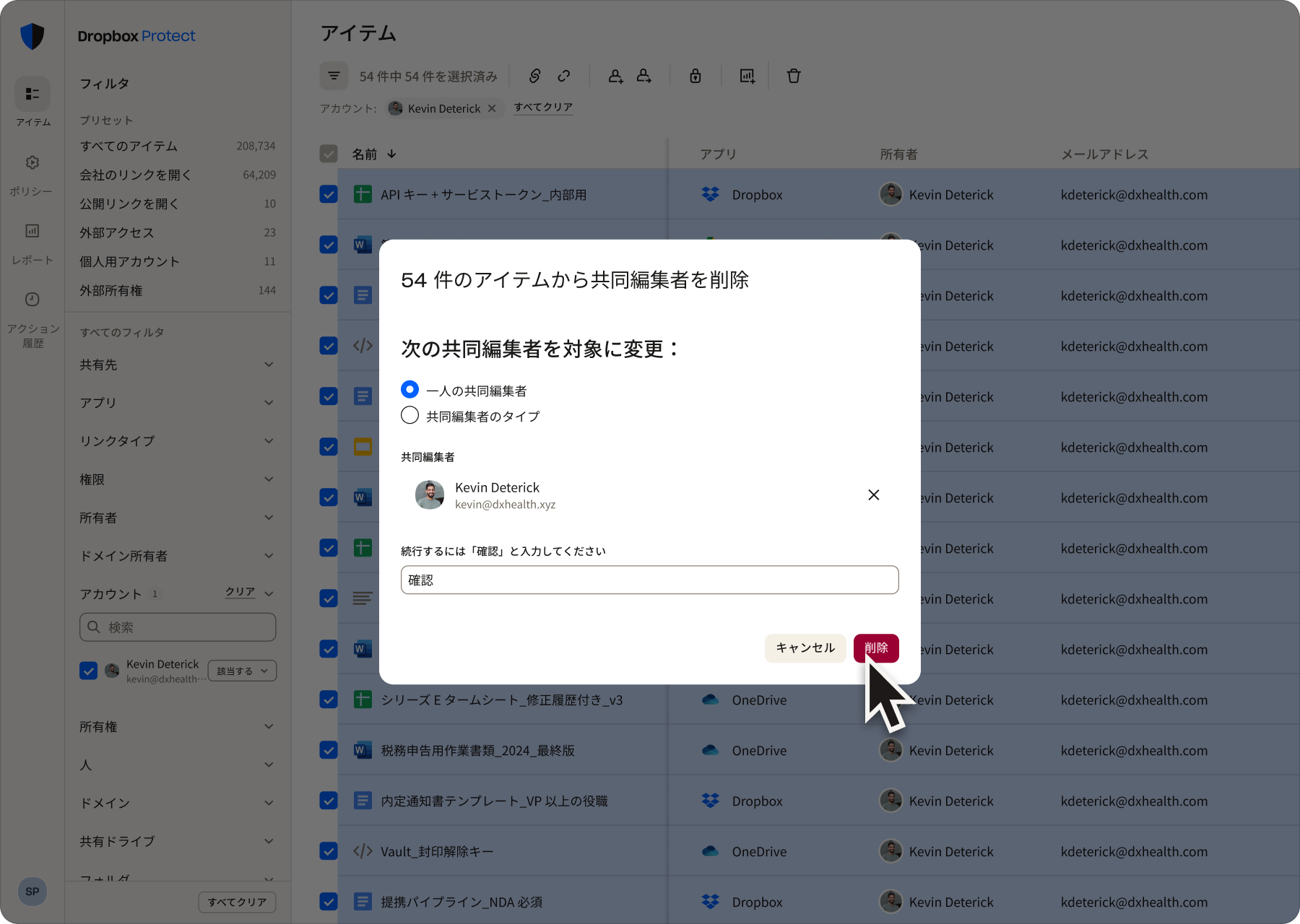This screenshot has width=1300, height=924.
Task: Click Word icon for 税務申告用作業書類 row
Action: (x=363, y=750)
